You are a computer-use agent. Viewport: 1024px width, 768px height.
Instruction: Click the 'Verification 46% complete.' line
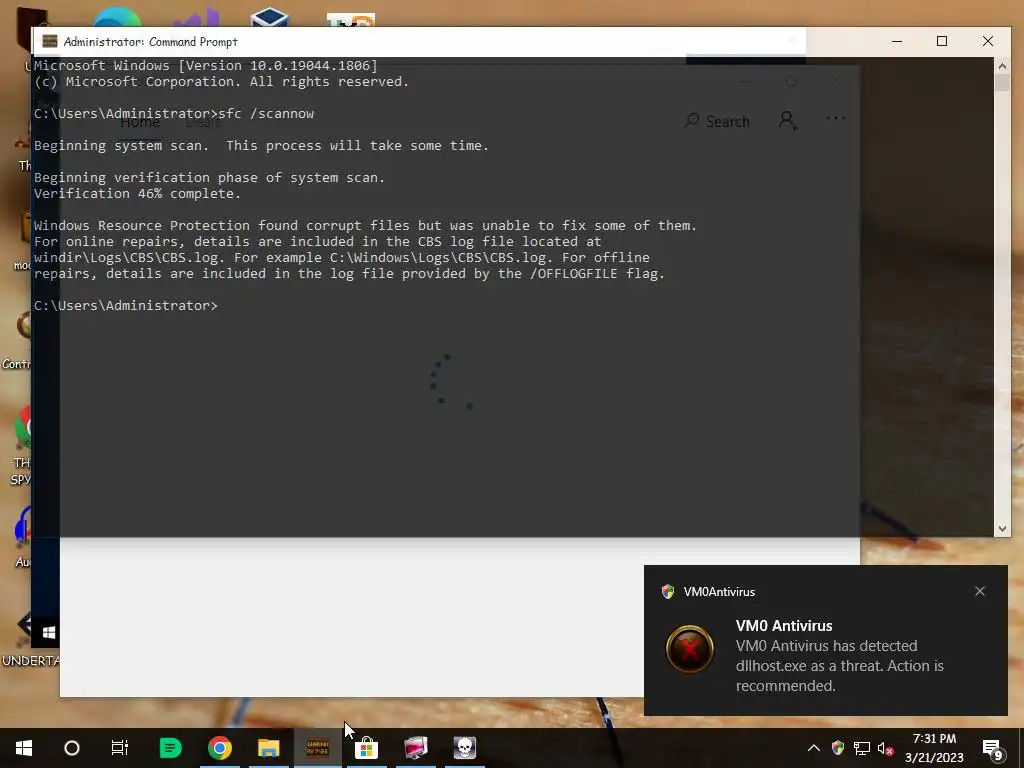(137, 193)
